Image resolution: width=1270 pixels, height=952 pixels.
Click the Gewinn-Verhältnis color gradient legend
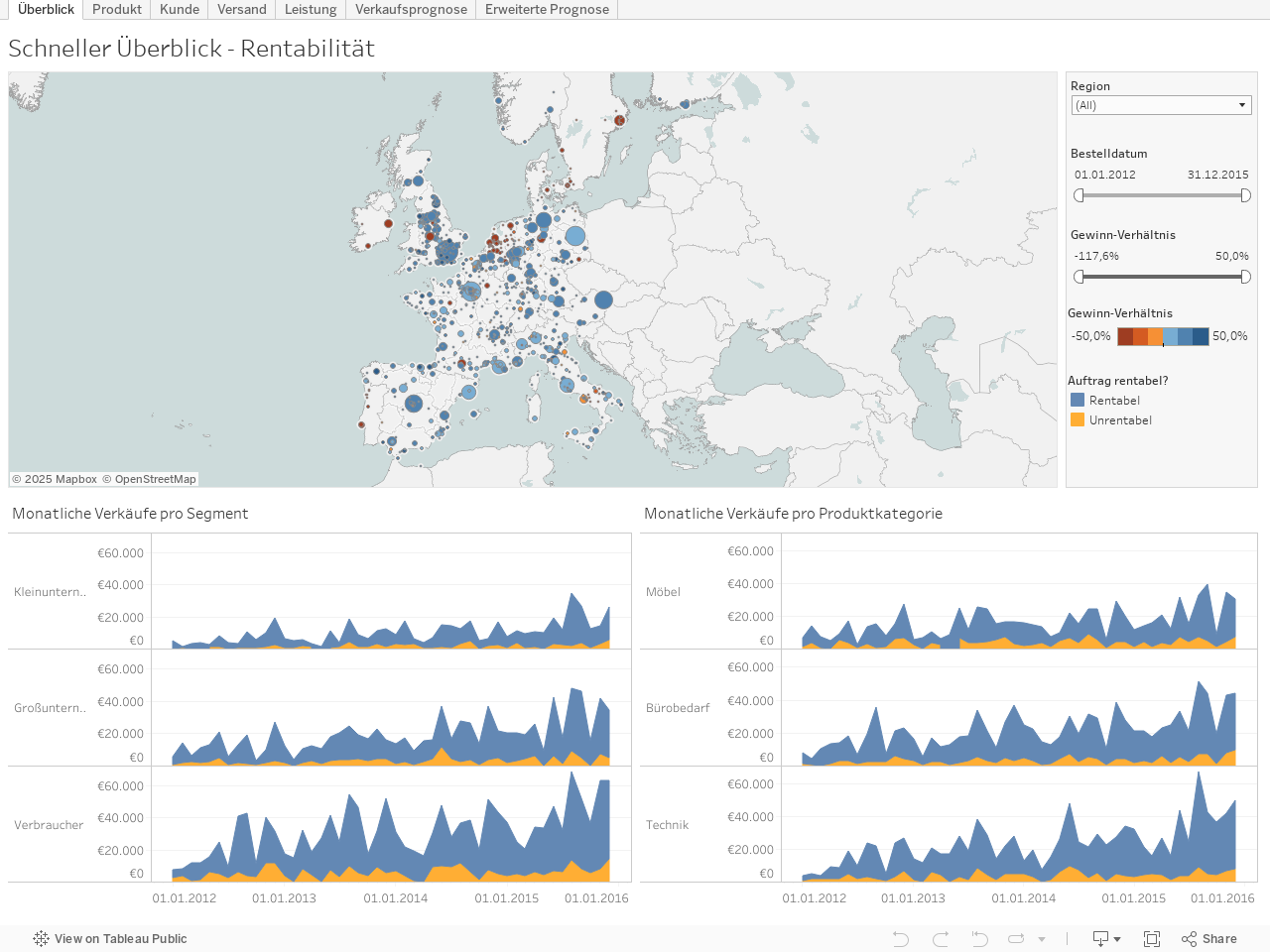coord(1163,336)
